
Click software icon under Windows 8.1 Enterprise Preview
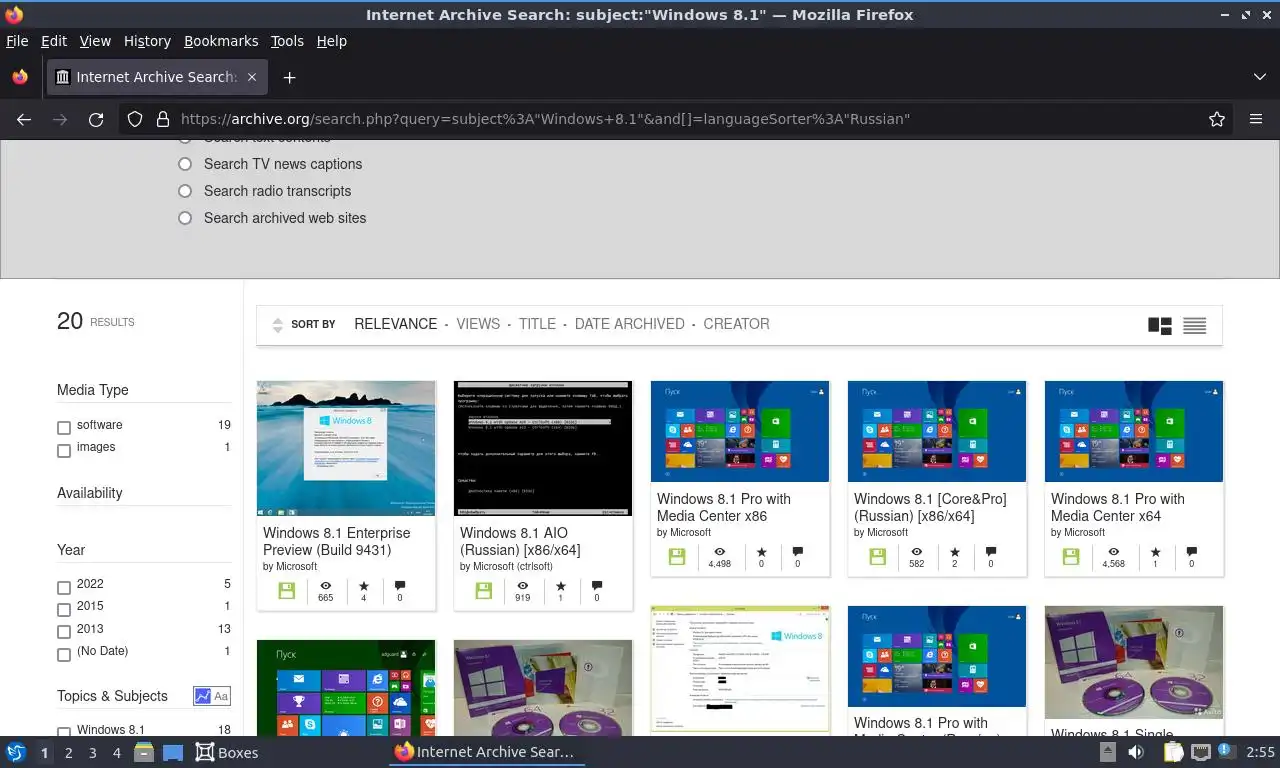point(287,591)
